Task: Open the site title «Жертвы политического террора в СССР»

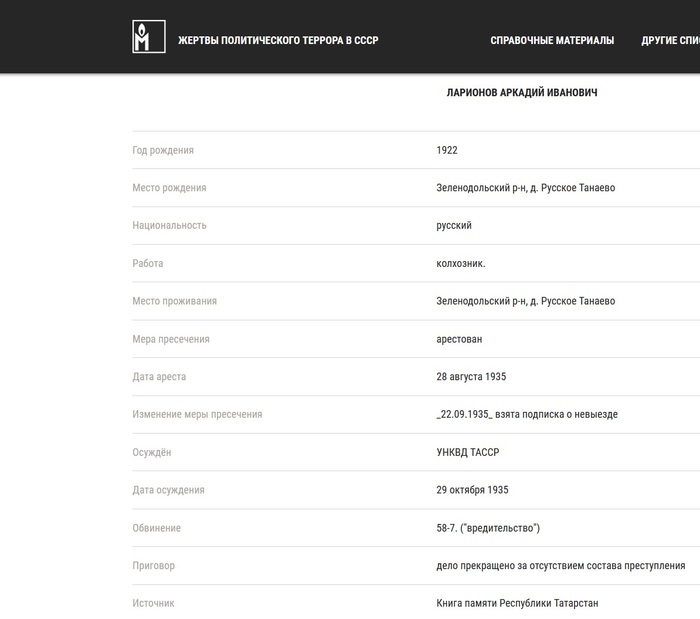Action: 278,41
